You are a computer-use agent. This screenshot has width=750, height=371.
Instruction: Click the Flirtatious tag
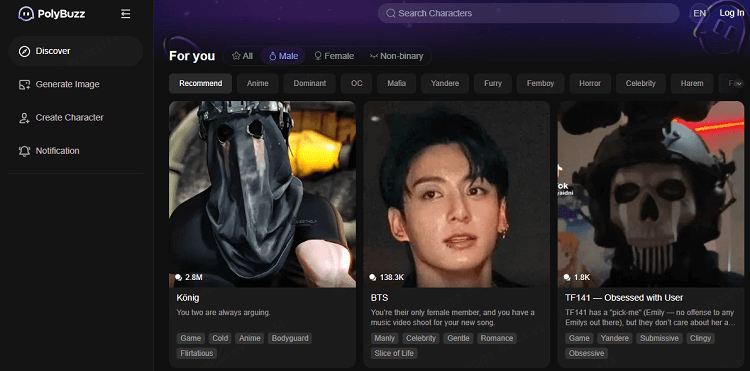(197, 354)
